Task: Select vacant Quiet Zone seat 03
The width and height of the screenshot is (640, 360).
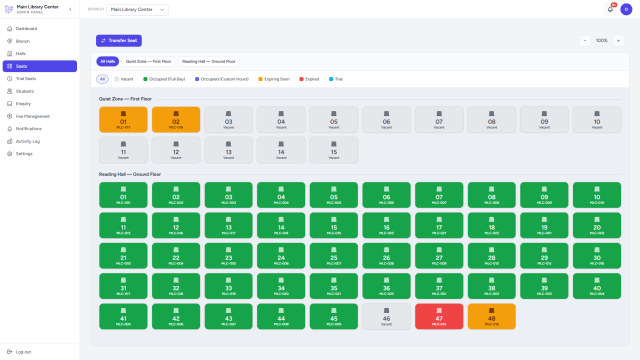Action: coord(229,120)
